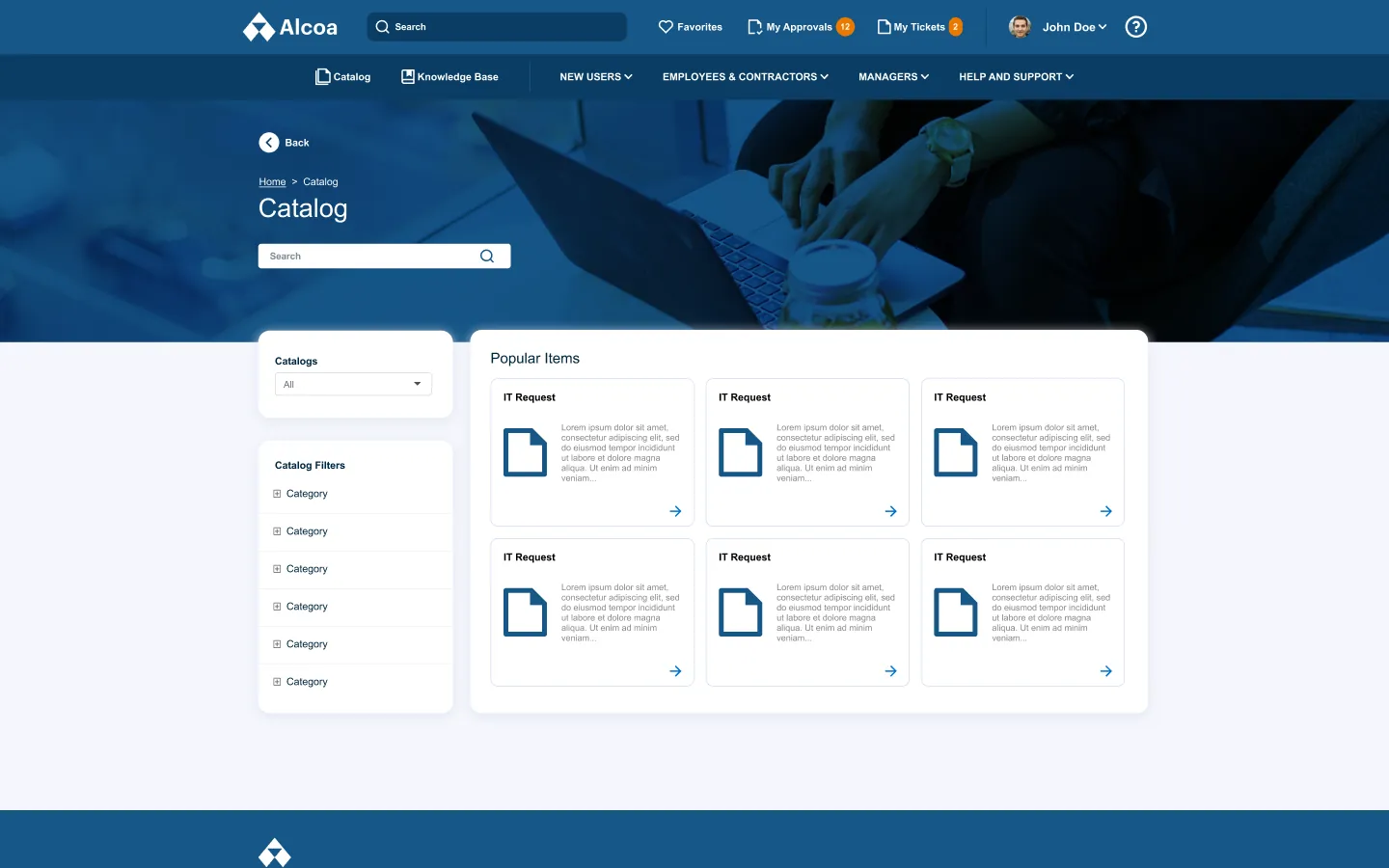Expand the last Category filter
The width and height of the screenshot is (1389, 868).
[277, 682]
